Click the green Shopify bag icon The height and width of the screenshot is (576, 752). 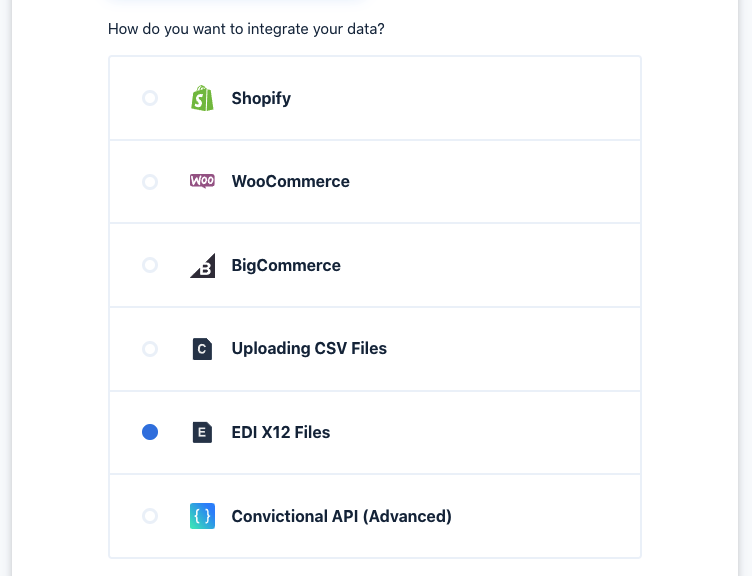click(202, 98)
